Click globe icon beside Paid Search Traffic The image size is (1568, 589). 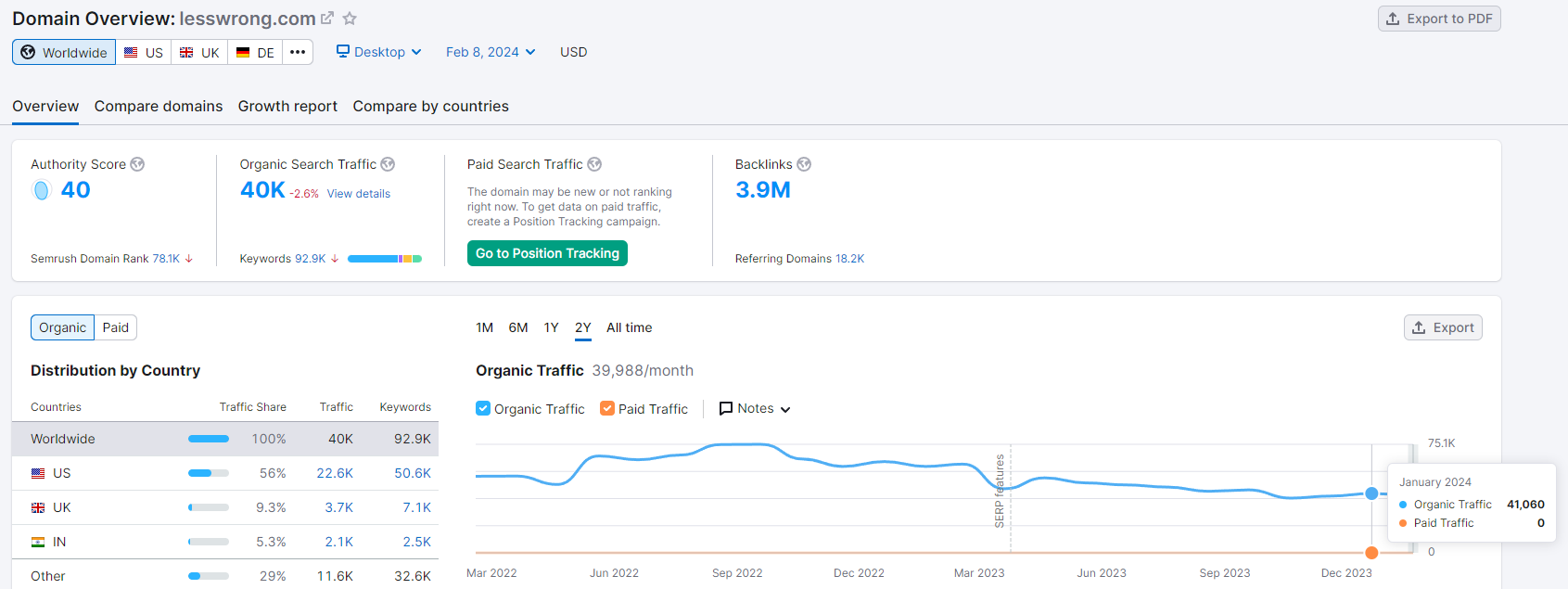594,164
